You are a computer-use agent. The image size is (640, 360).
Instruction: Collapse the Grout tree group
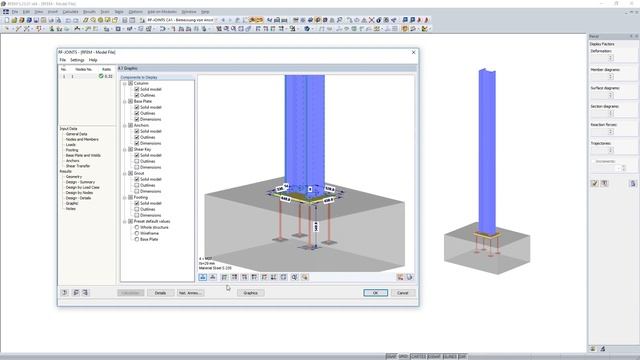coord(125,173)
